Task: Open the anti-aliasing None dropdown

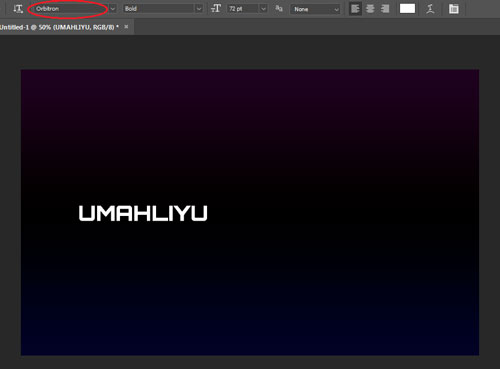Action: [315, 9]
